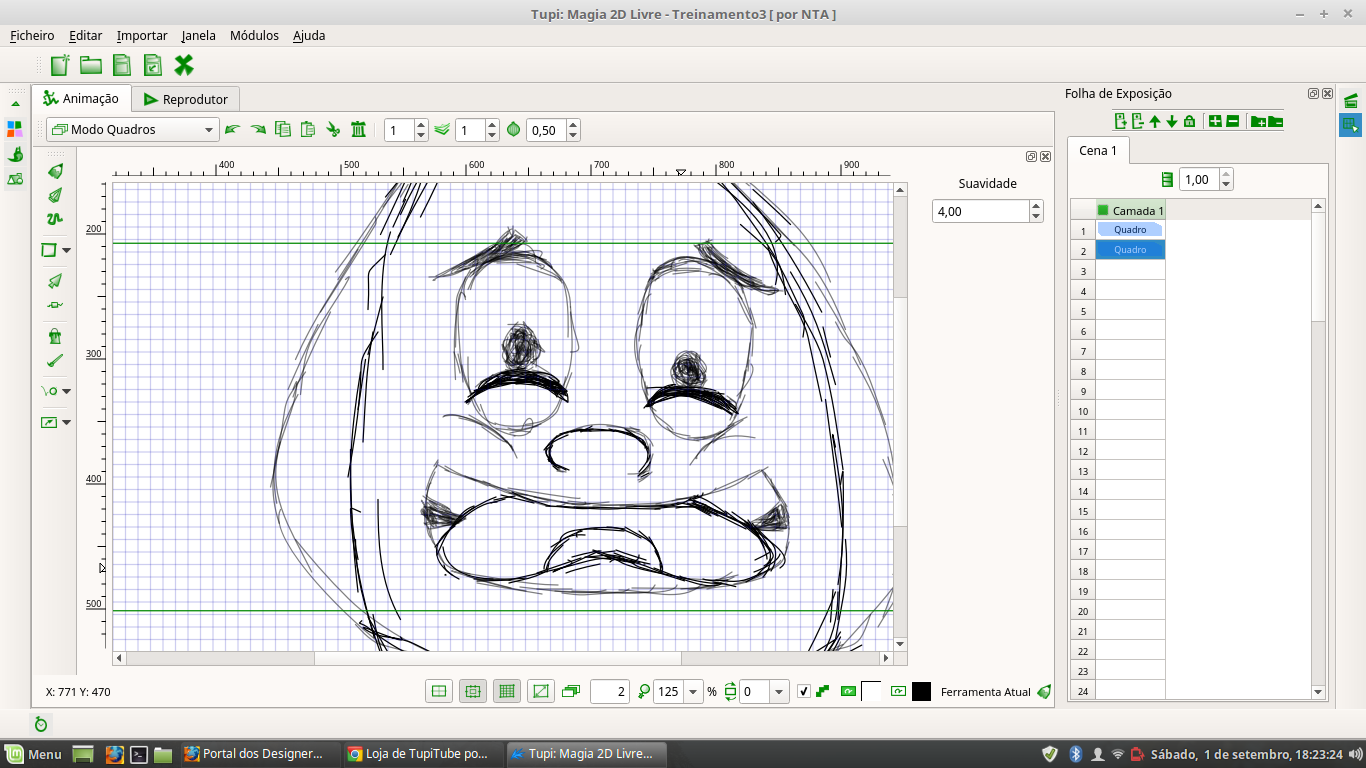Screen dimensions: 1366x768
Task: Undo the last action with the left arrow
Action: tap(232, 129)
